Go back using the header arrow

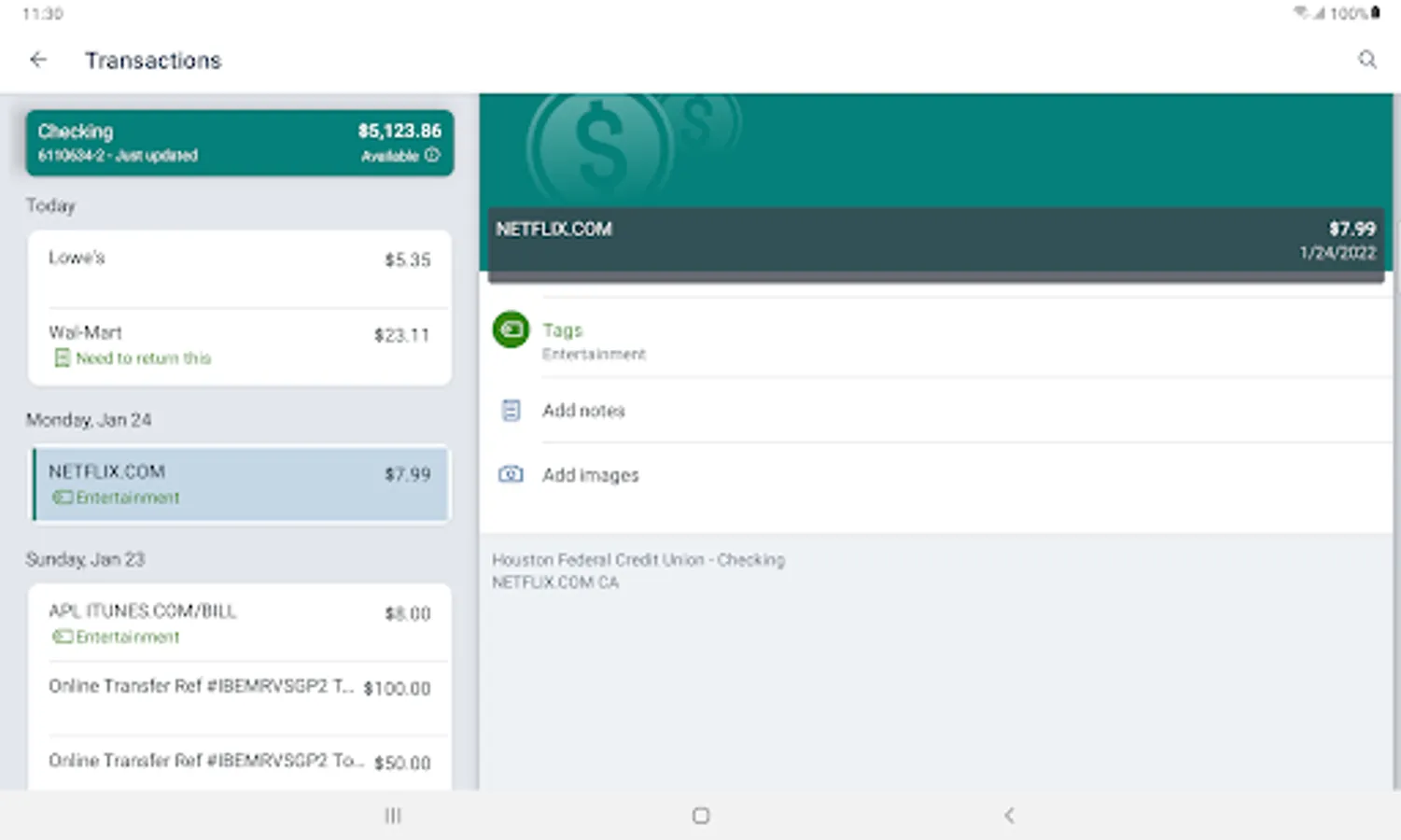(38, 60)
